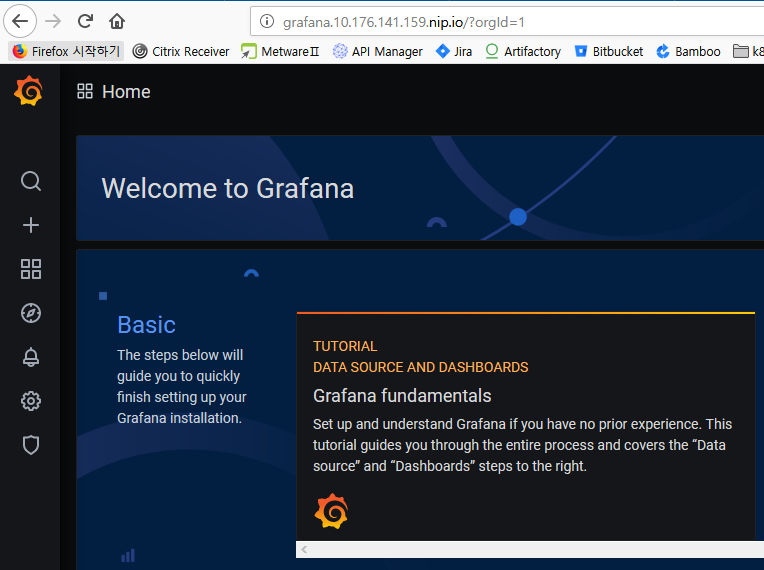Show site info icon in address bar
The width and height of the screenshot is (764, 570).
click(x=267, y=21)
